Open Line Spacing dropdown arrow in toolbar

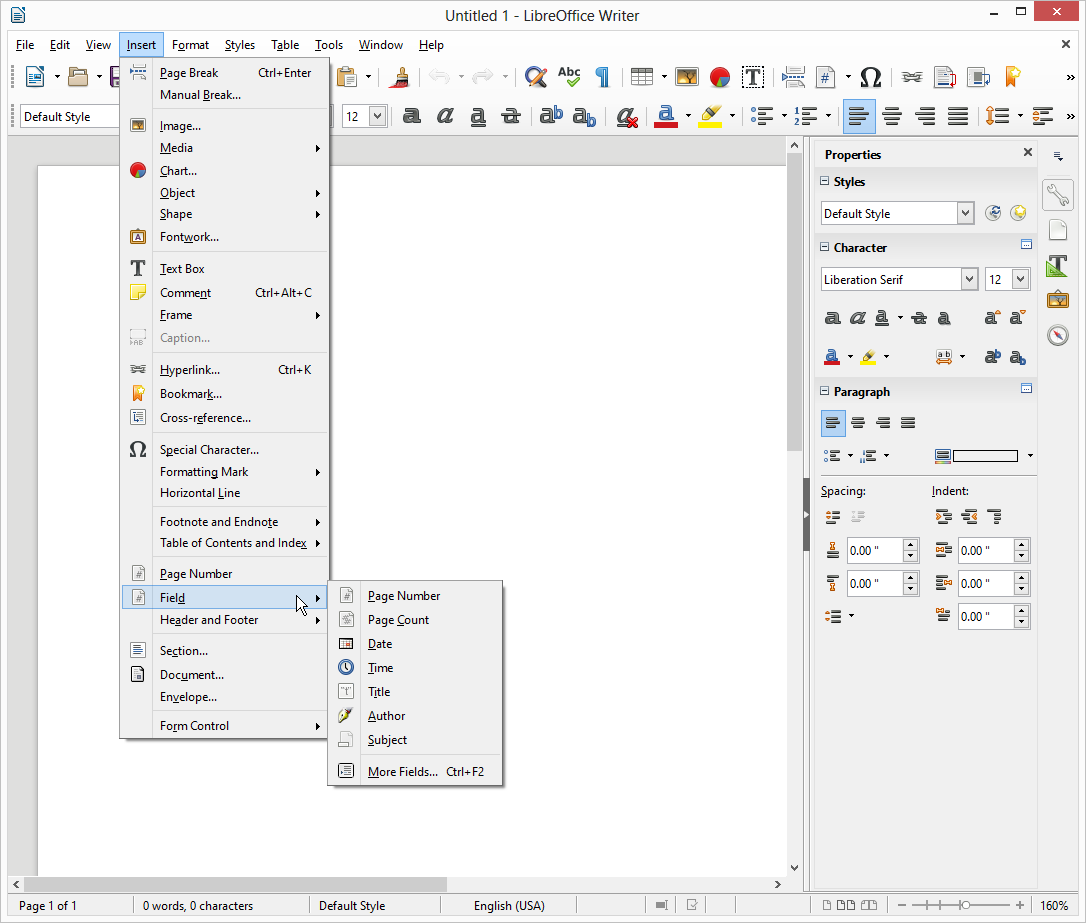(1020, 116)
